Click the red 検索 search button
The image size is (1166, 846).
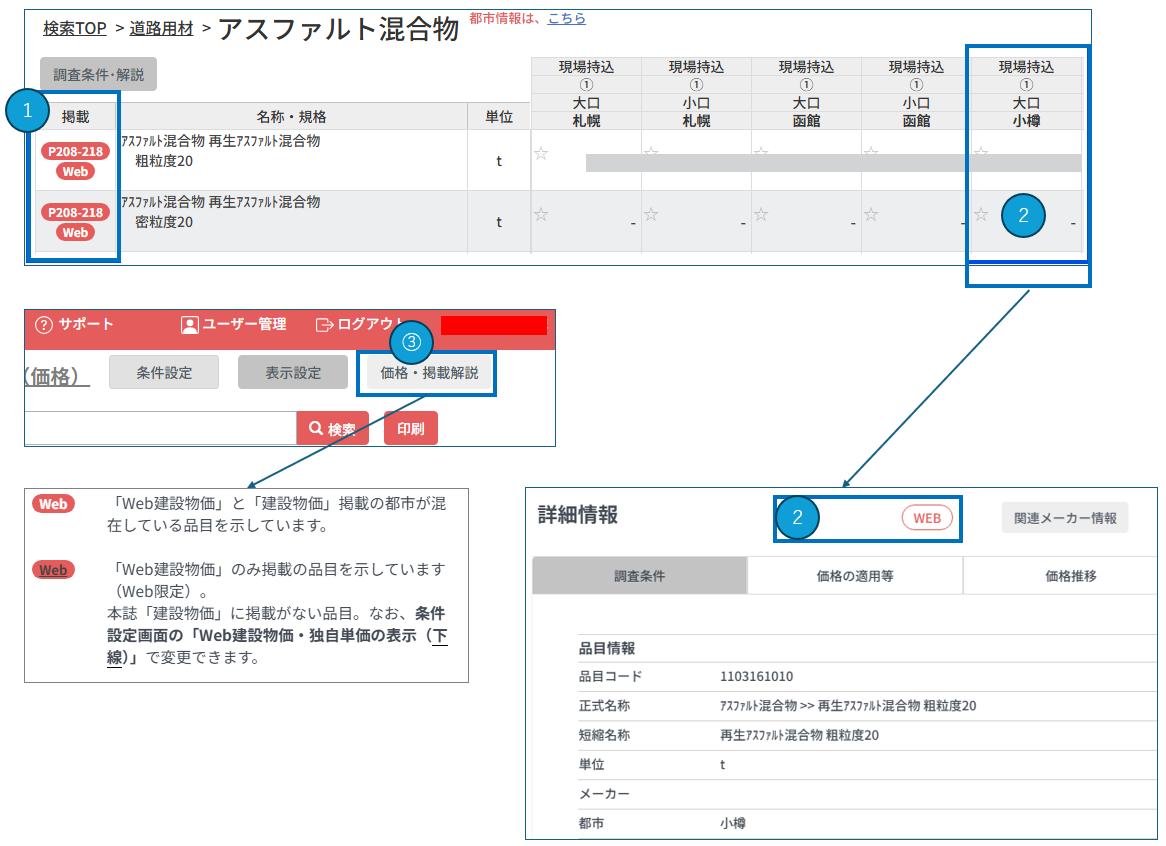click(x=332, y=428)
